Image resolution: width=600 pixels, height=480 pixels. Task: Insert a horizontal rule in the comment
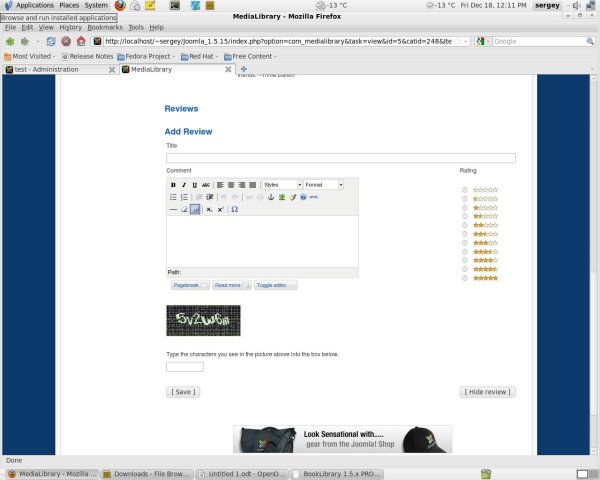pyautogui.click(x=173, y=209)
